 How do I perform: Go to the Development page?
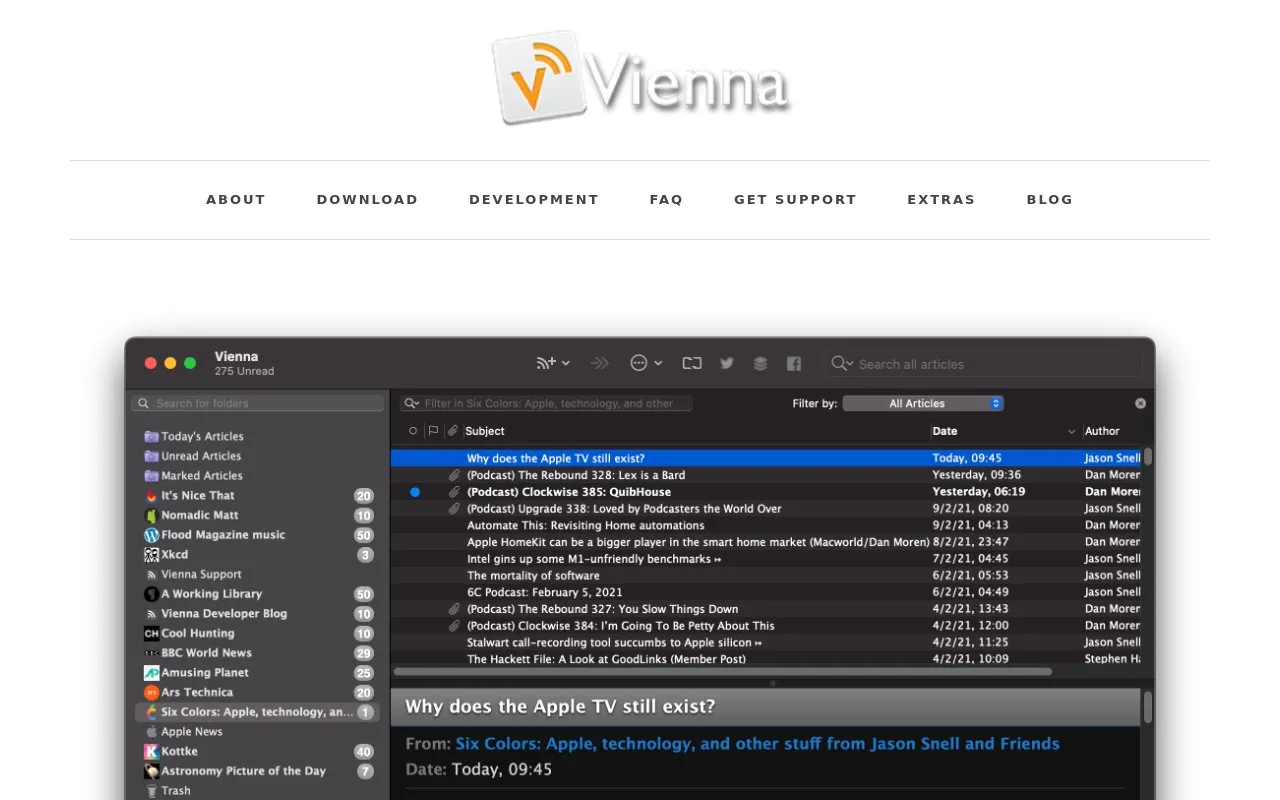(x=534, y=200)
